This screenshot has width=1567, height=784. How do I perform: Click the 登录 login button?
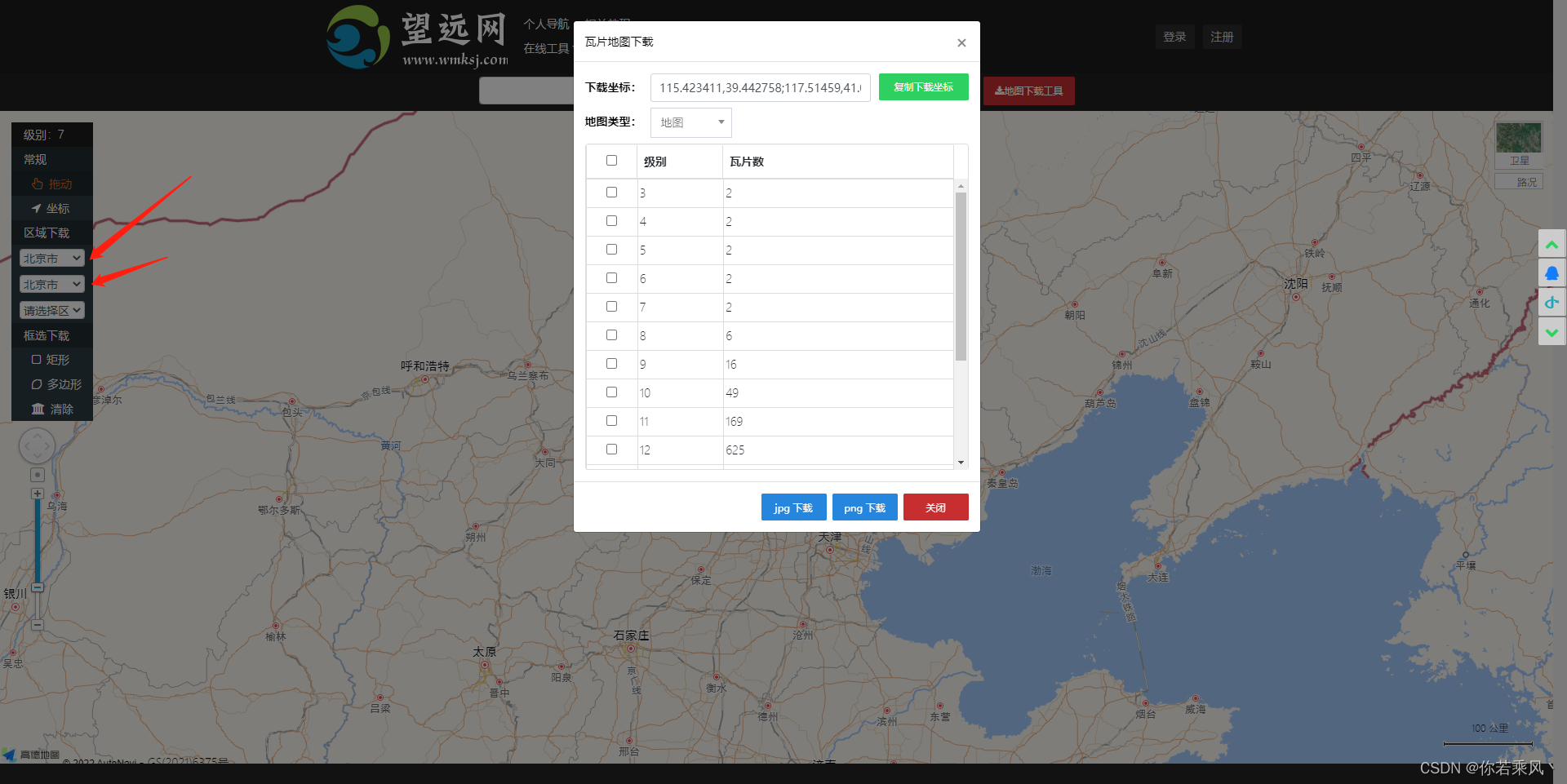pyautogui.click(x=1174, y=37)
